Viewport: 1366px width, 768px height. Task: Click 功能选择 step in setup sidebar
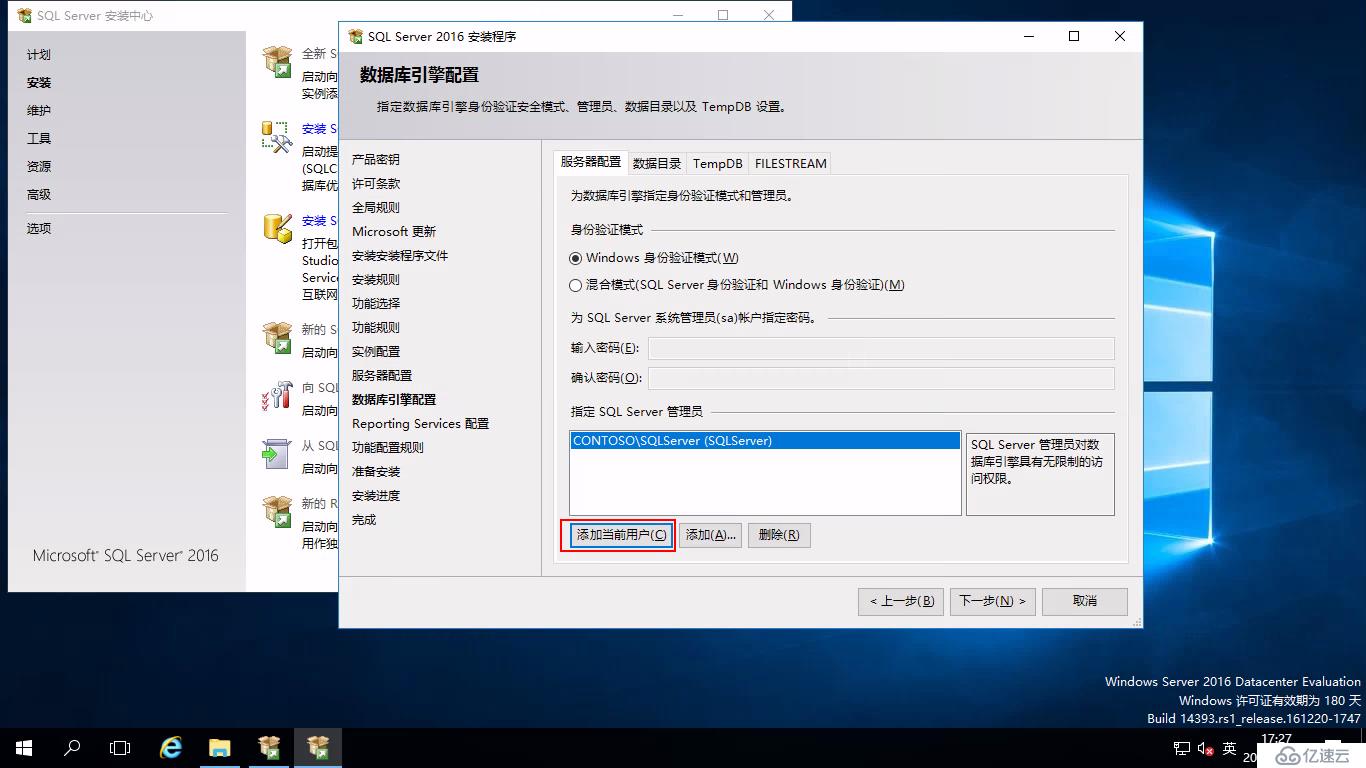(376, 303)
